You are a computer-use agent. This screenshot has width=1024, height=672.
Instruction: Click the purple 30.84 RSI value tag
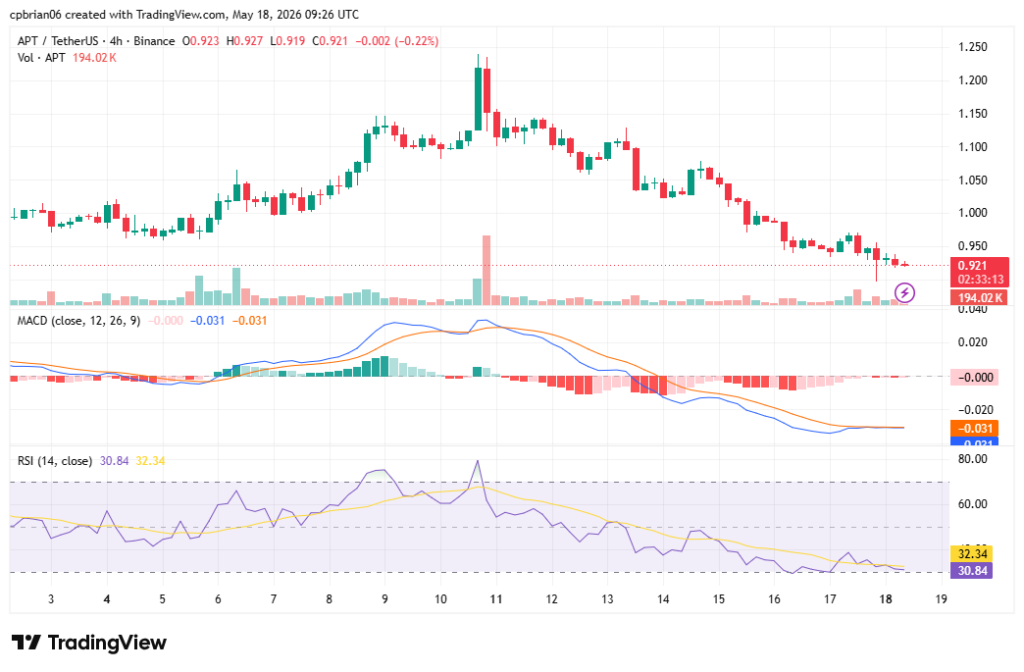(x=972, y=571)
